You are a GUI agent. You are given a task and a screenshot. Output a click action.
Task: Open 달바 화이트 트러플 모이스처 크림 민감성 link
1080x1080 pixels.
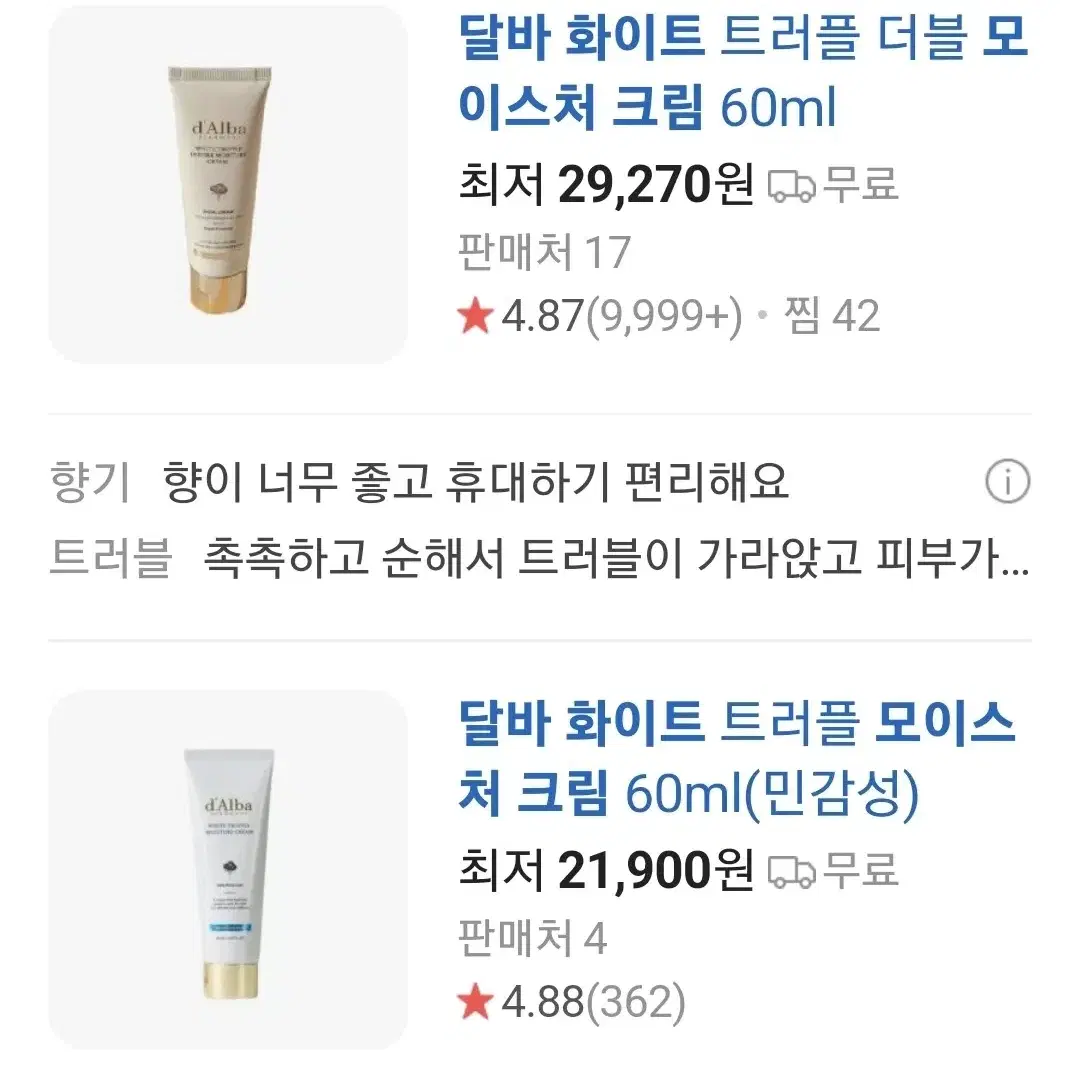(737, 758)
